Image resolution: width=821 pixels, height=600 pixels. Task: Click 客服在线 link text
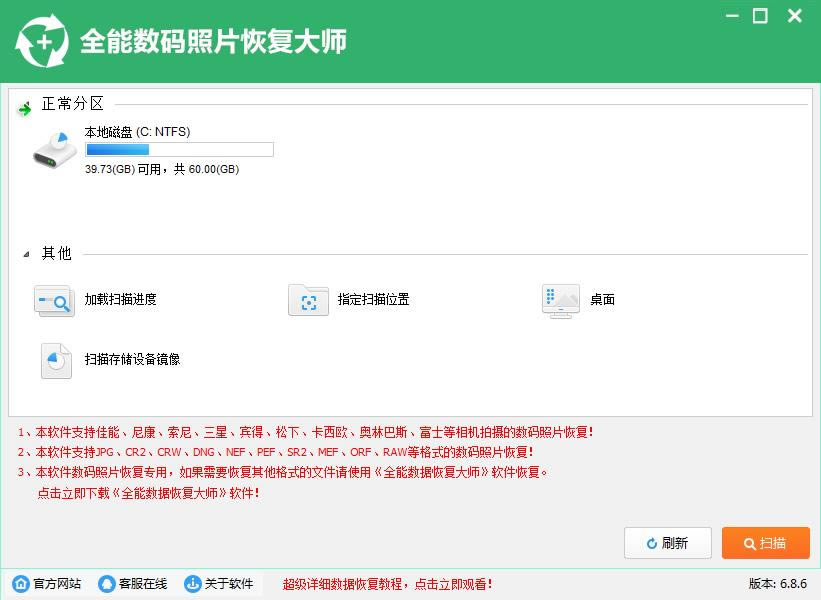coord(143,584)
